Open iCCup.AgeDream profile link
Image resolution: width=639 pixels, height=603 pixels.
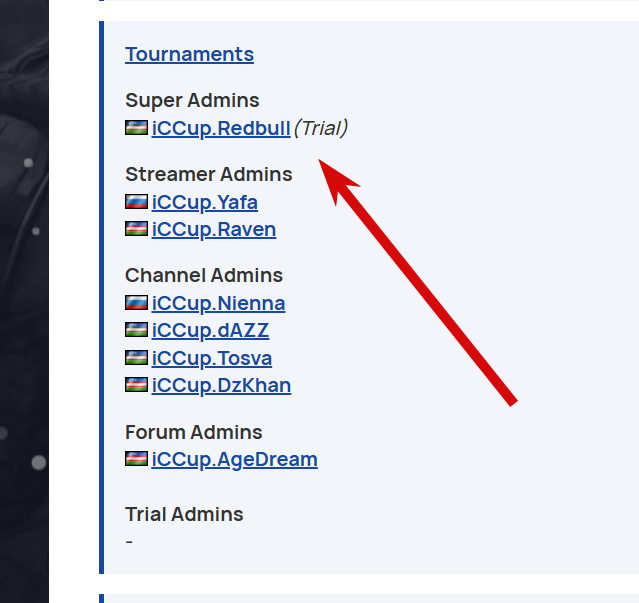coord(234,459)
